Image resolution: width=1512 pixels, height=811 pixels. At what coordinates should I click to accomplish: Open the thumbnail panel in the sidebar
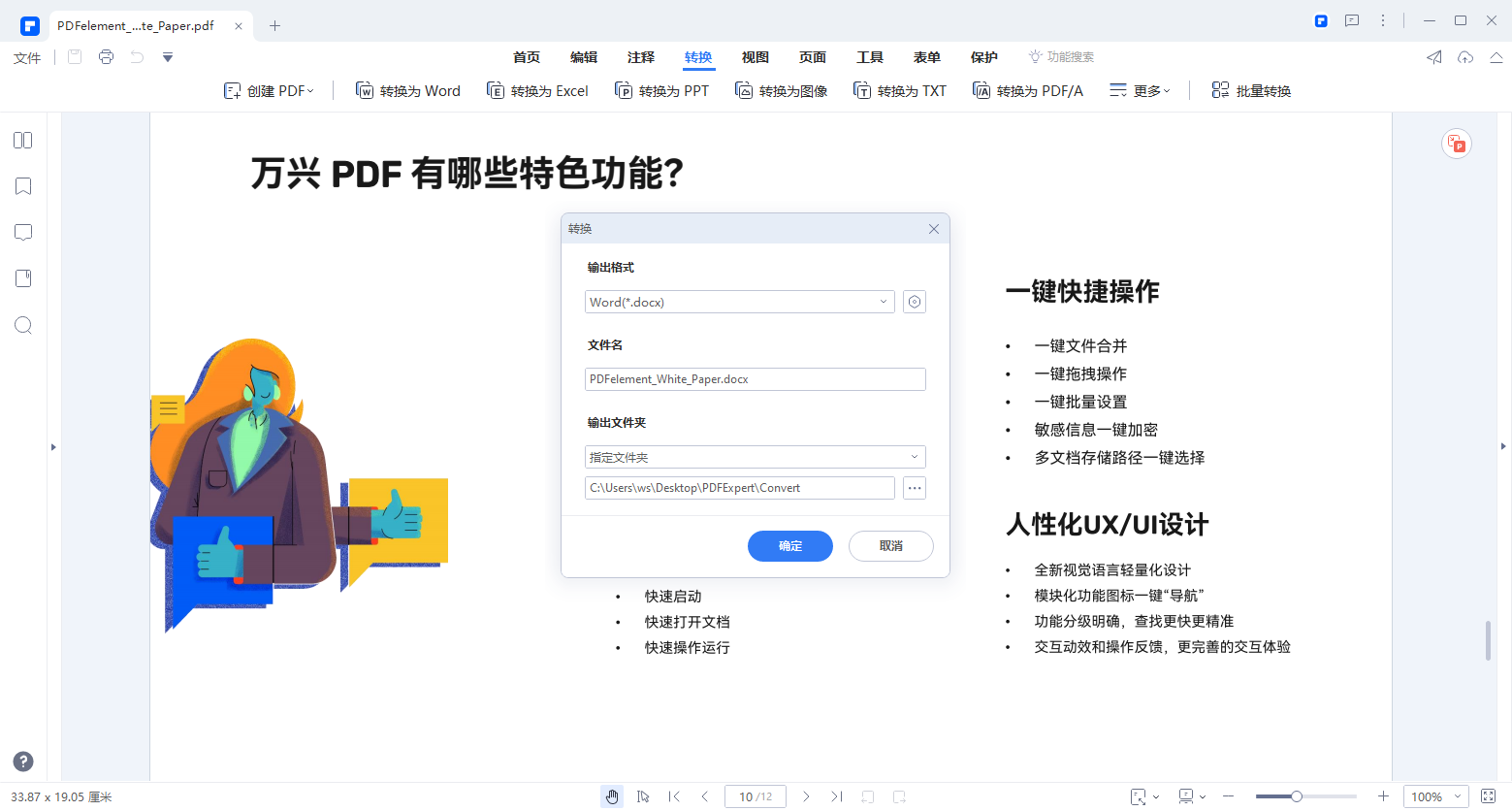[22, 140]
